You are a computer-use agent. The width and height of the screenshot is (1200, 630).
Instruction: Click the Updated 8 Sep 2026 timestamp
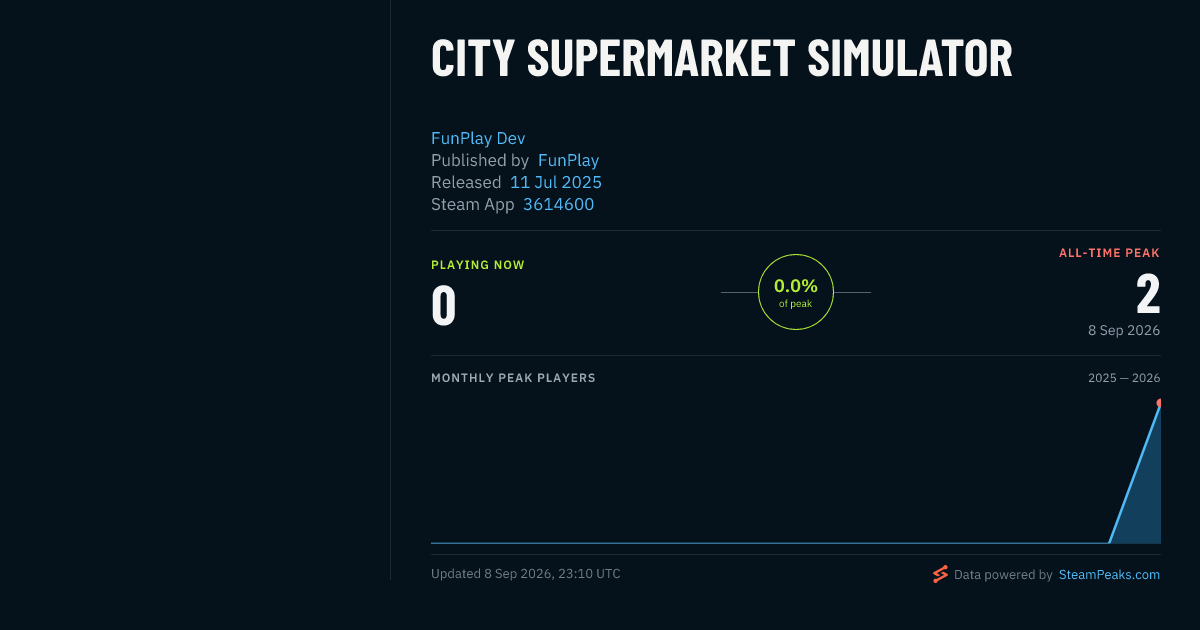tap(526, 574)
